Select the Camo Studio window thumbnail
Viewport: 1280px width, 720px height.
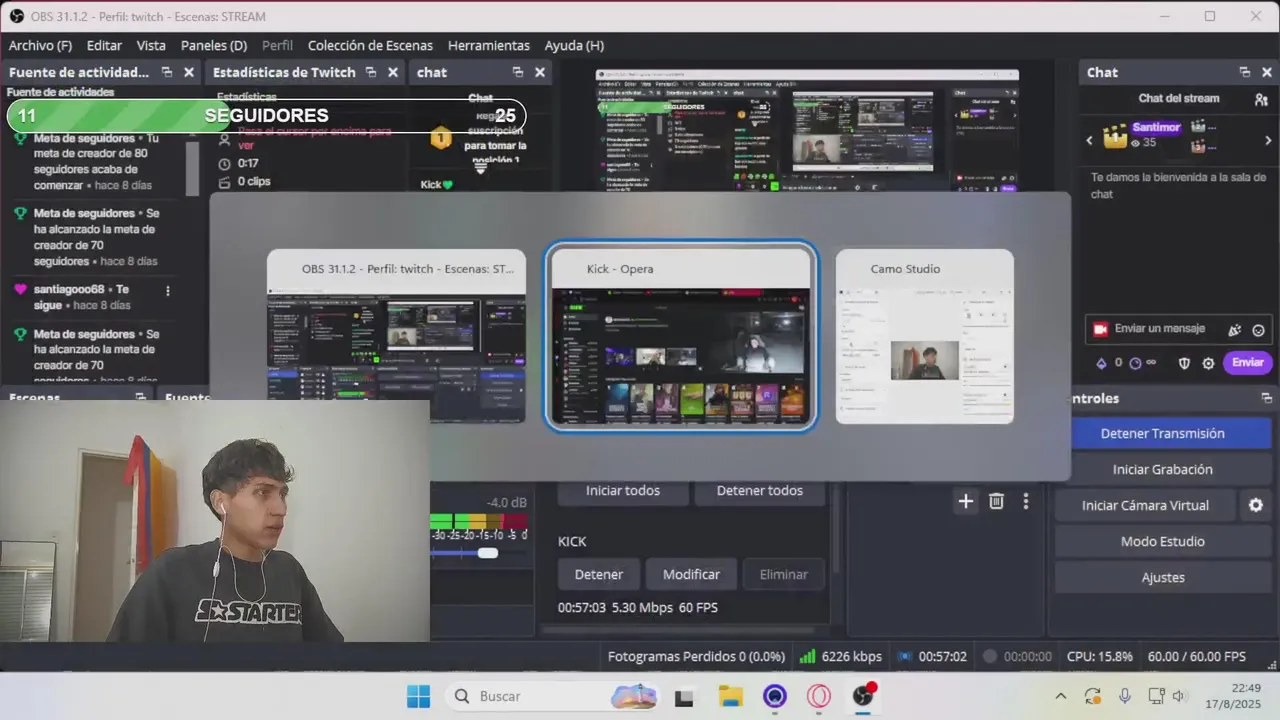[x=925, y=336]
